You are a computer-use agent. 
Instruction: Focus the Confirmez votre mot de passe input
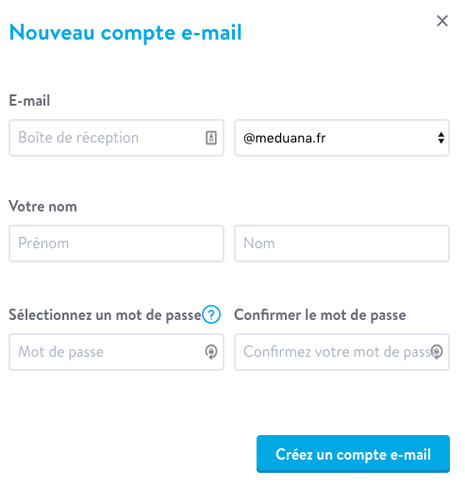click(342, 352)
